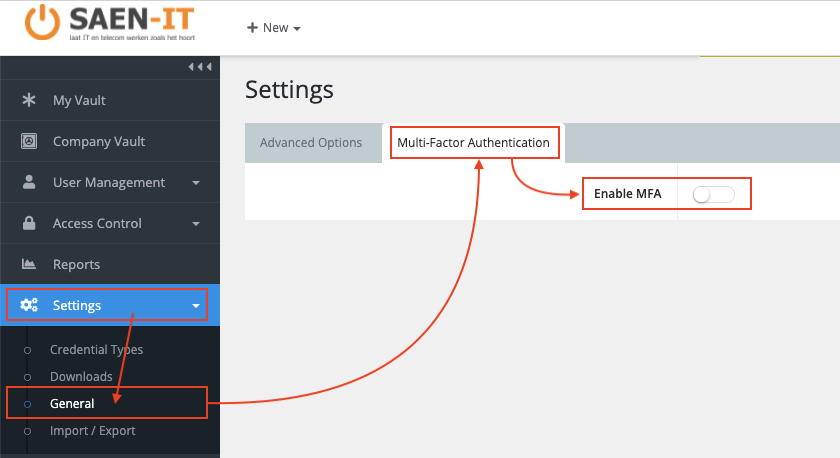Click the User Management person icon

click(29, 182)
